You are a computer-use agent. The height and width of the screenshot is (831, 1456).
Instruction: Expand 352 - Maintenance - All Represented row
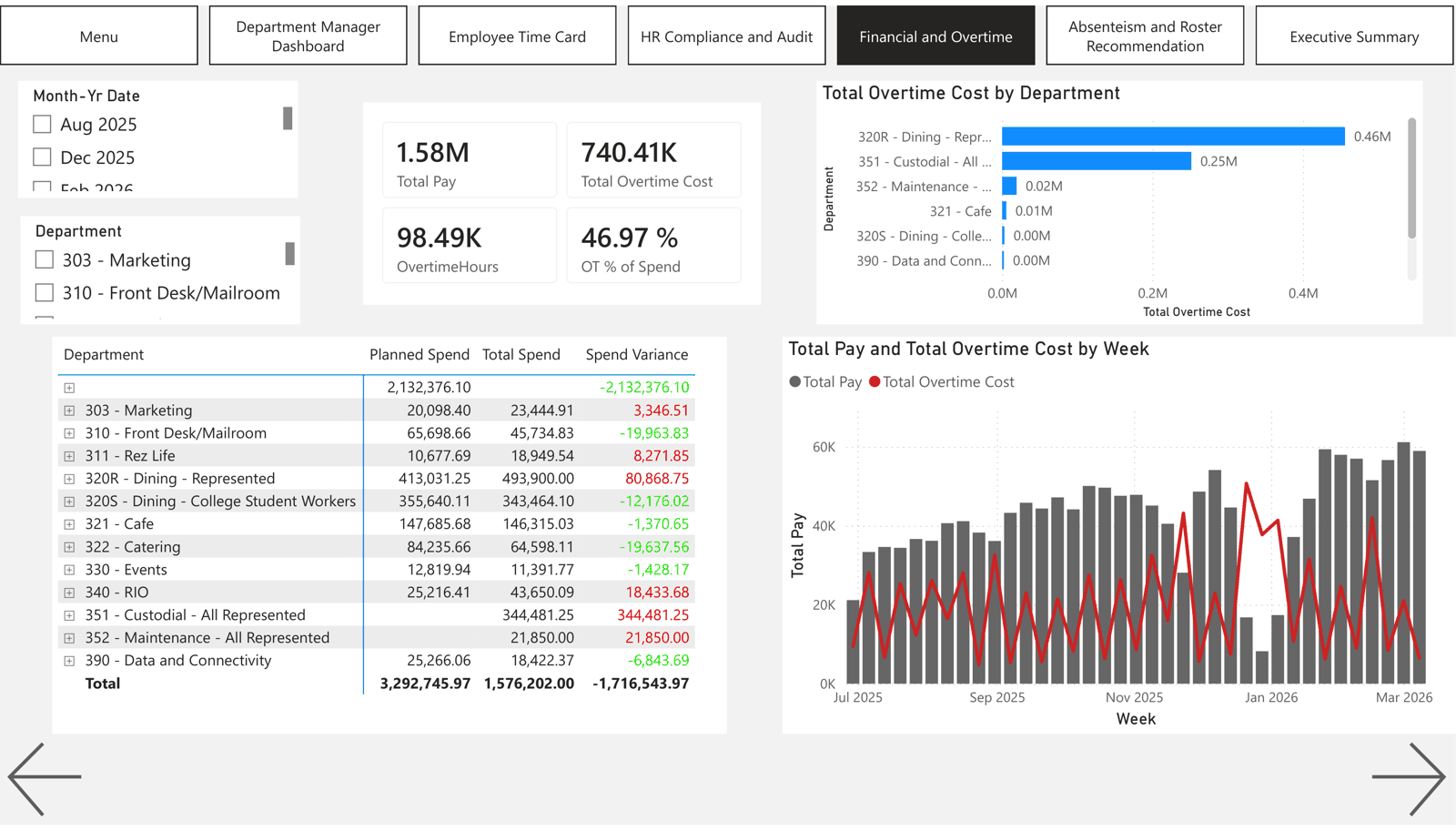[69, 638]
